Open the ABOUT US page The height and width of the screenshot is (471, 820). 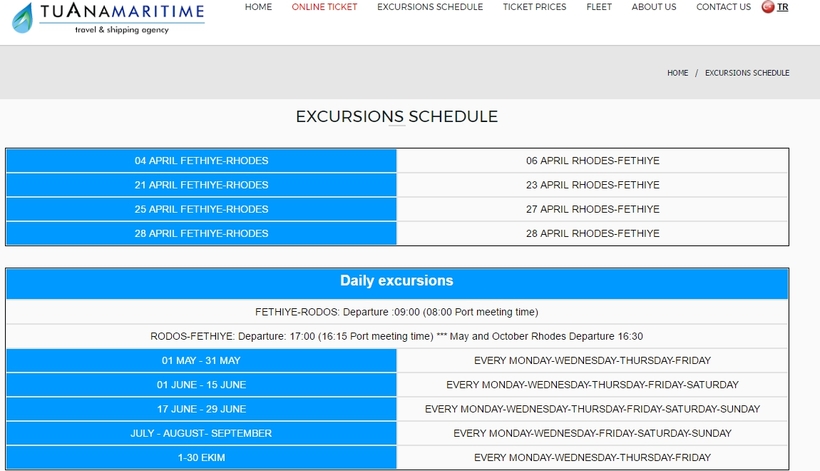(654, 7)
